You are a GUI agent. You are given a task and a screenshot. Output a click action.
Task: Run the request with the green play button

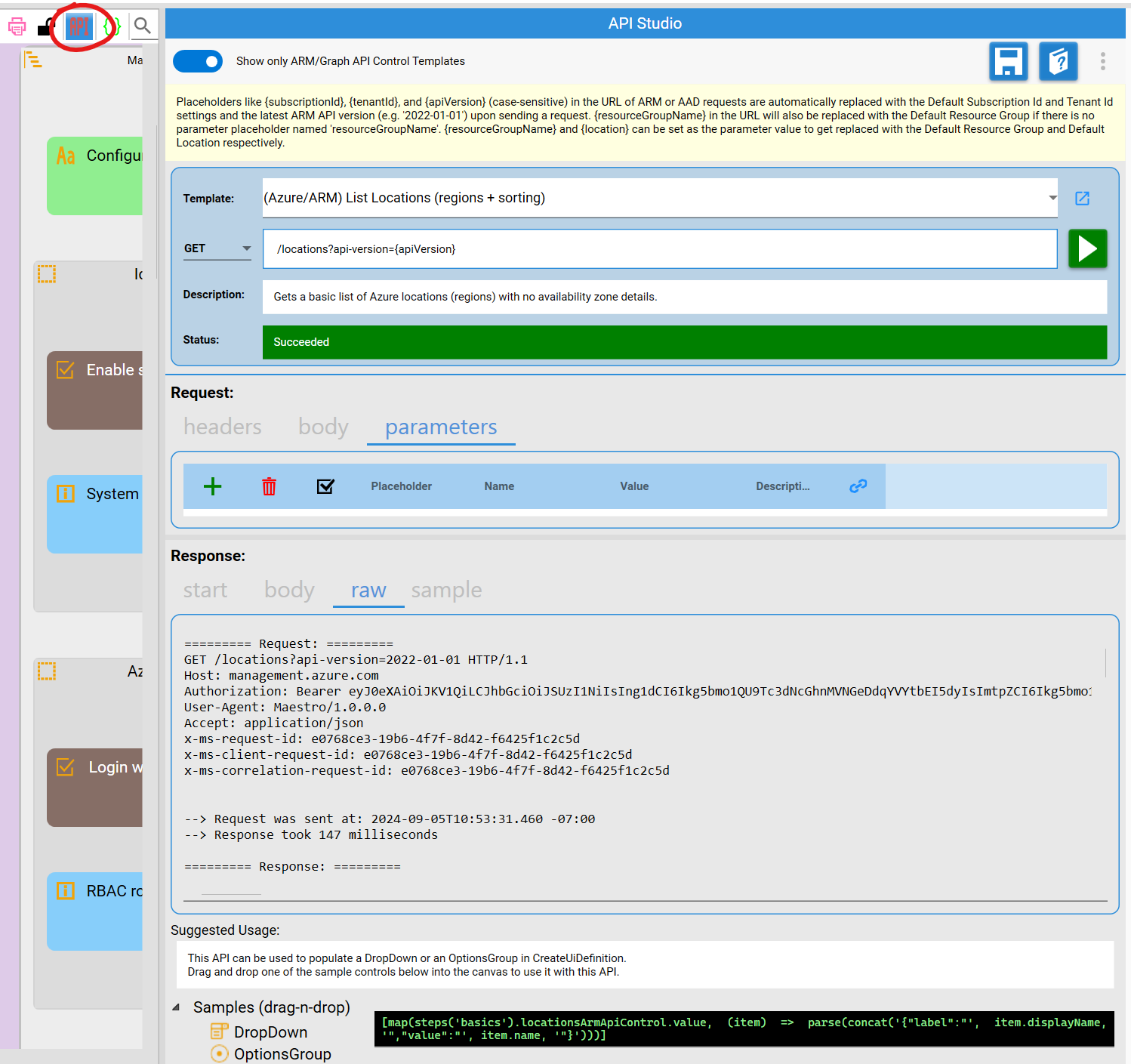[1087, 248]
